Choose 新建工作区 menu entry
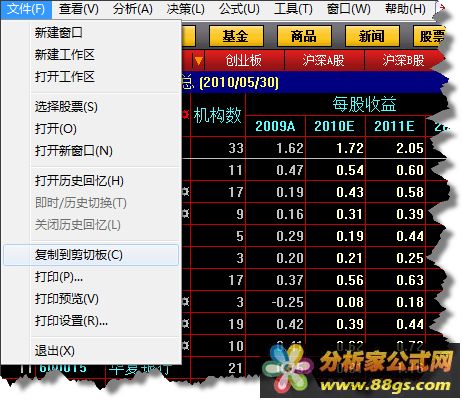The image size is (462, 400). point(91,55)
